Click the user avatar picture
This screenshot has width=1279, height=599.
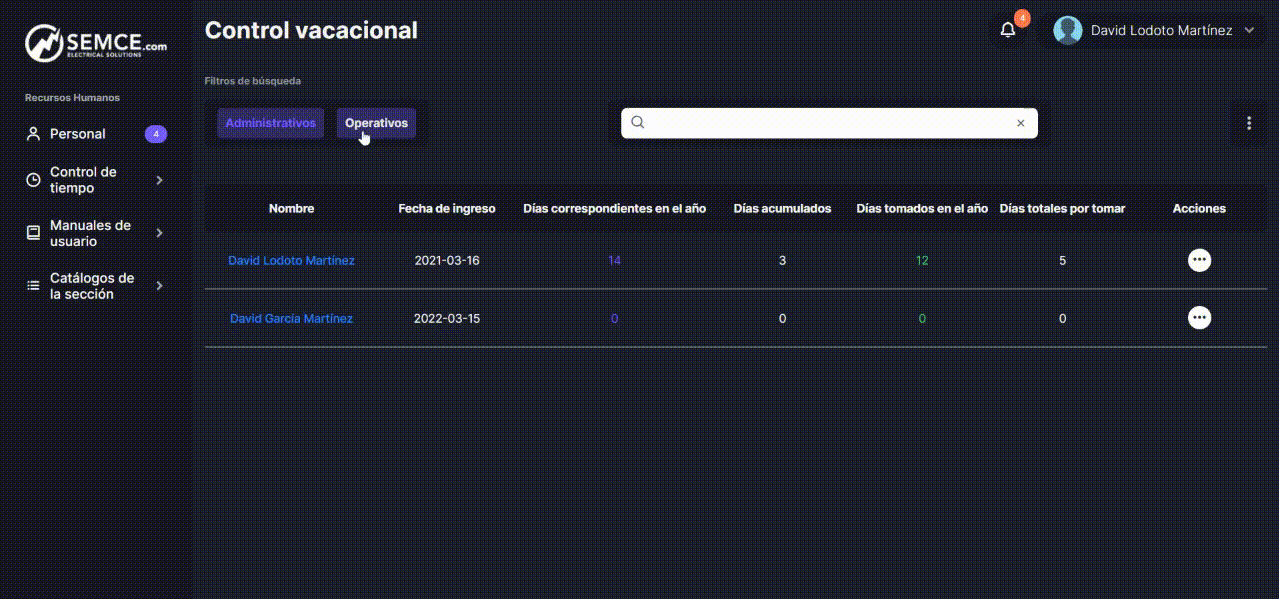(1068, 30)
